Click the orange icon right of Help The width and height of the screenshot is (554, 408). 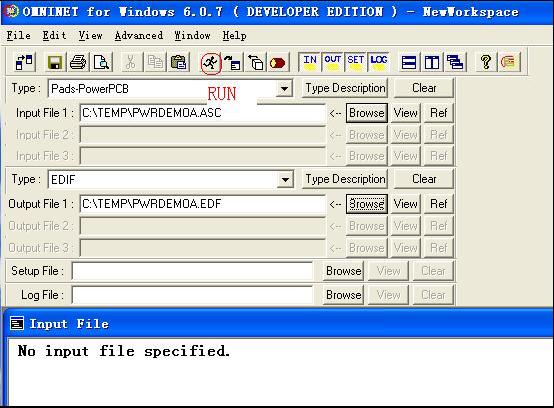coord(509,63)
